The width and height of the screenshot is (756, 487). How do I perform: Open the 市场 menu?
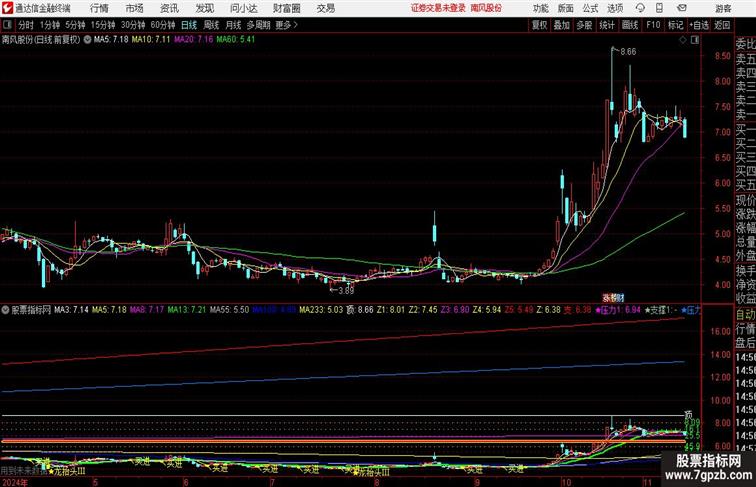click(x=135, y=8)
